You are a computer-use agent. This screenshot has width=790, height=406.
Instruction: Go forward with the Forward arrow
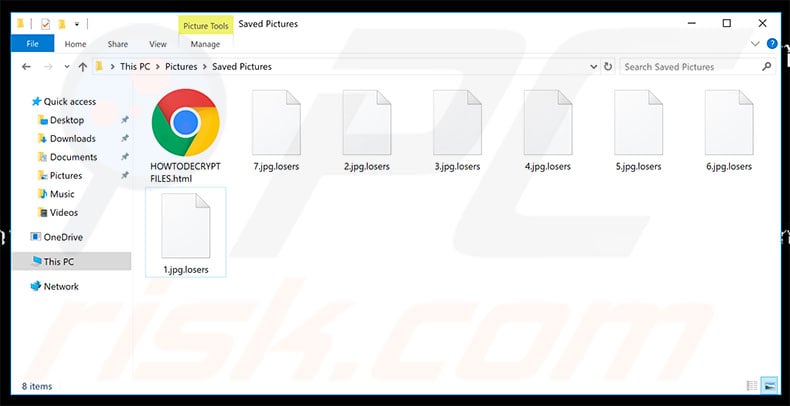point(48,66)
